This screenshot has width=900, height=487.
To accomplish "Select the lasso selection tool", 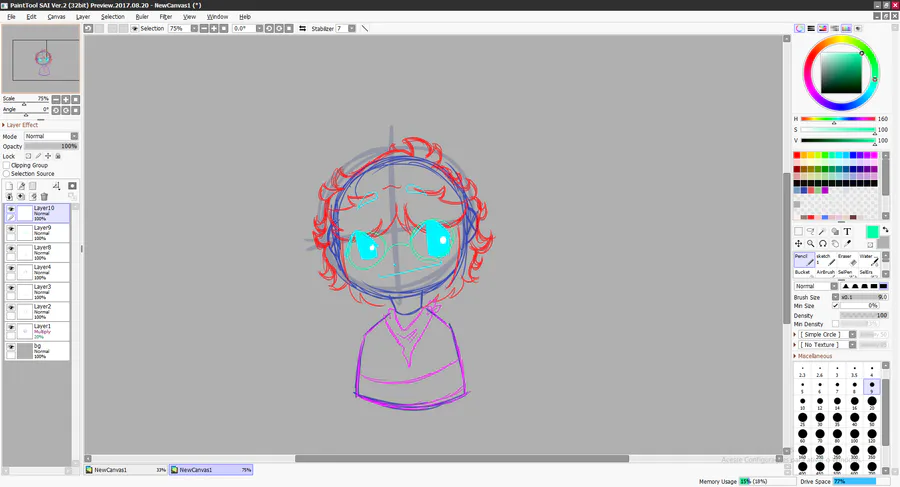I will tap(810, 231).
